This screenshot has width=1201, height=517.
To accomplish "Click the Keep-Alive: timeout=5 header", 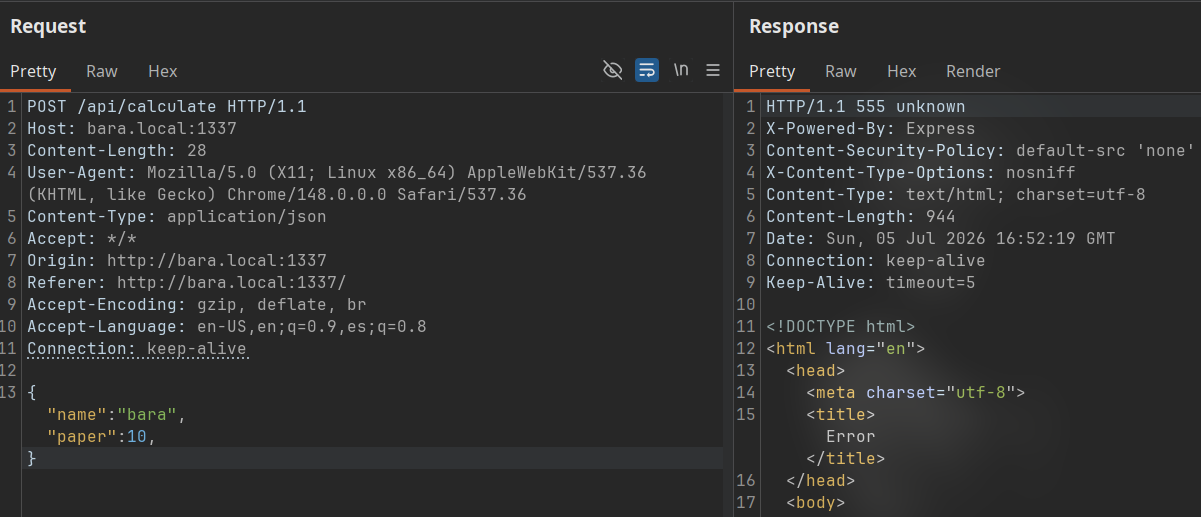I will click(871, 282).
